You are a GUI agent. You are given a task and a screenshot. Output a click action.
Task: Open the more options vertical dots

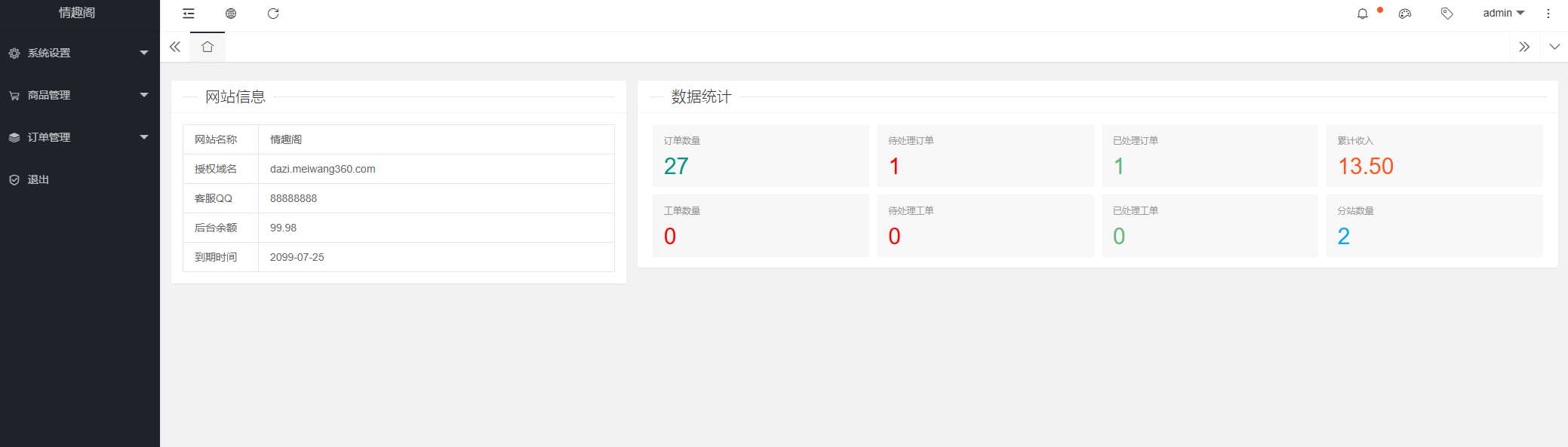pyautogui.click(x=1548, y=14)
